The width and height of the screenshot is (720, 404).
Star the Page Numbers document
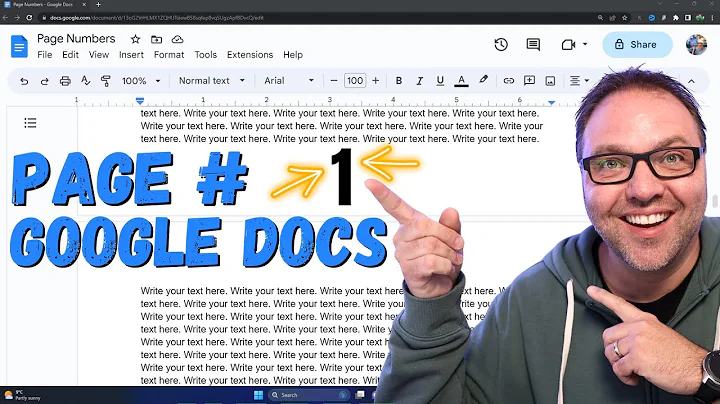point(135,39)
